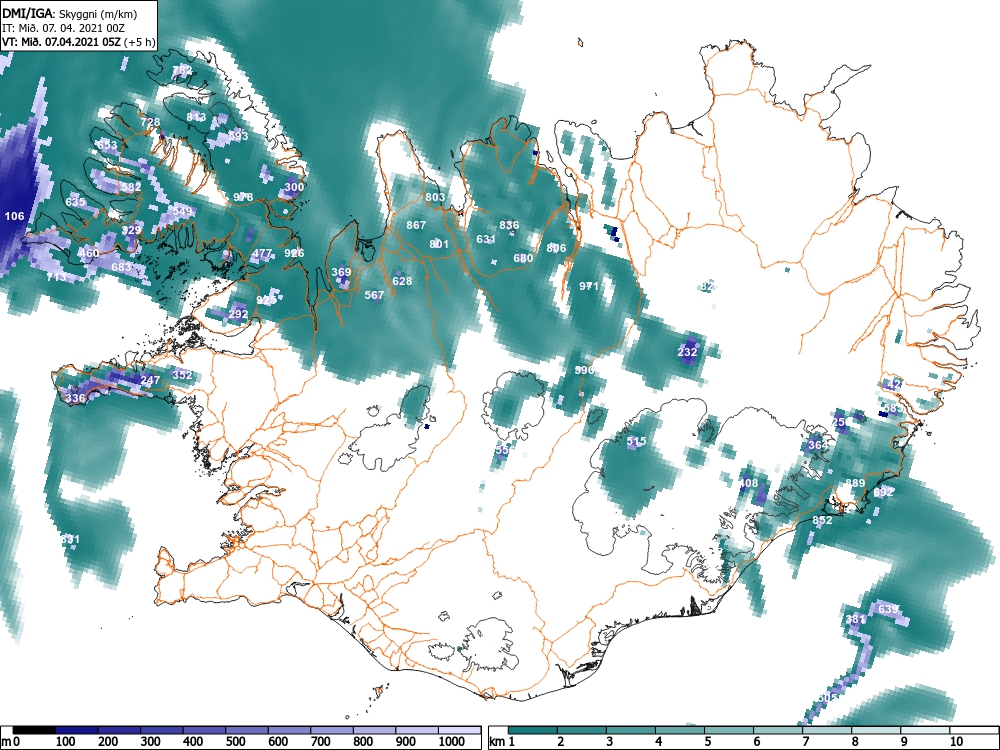The width and height of the screenshot is (1000, 750).
Task: Click the '232' visibility value on the map
Action: 688,351
